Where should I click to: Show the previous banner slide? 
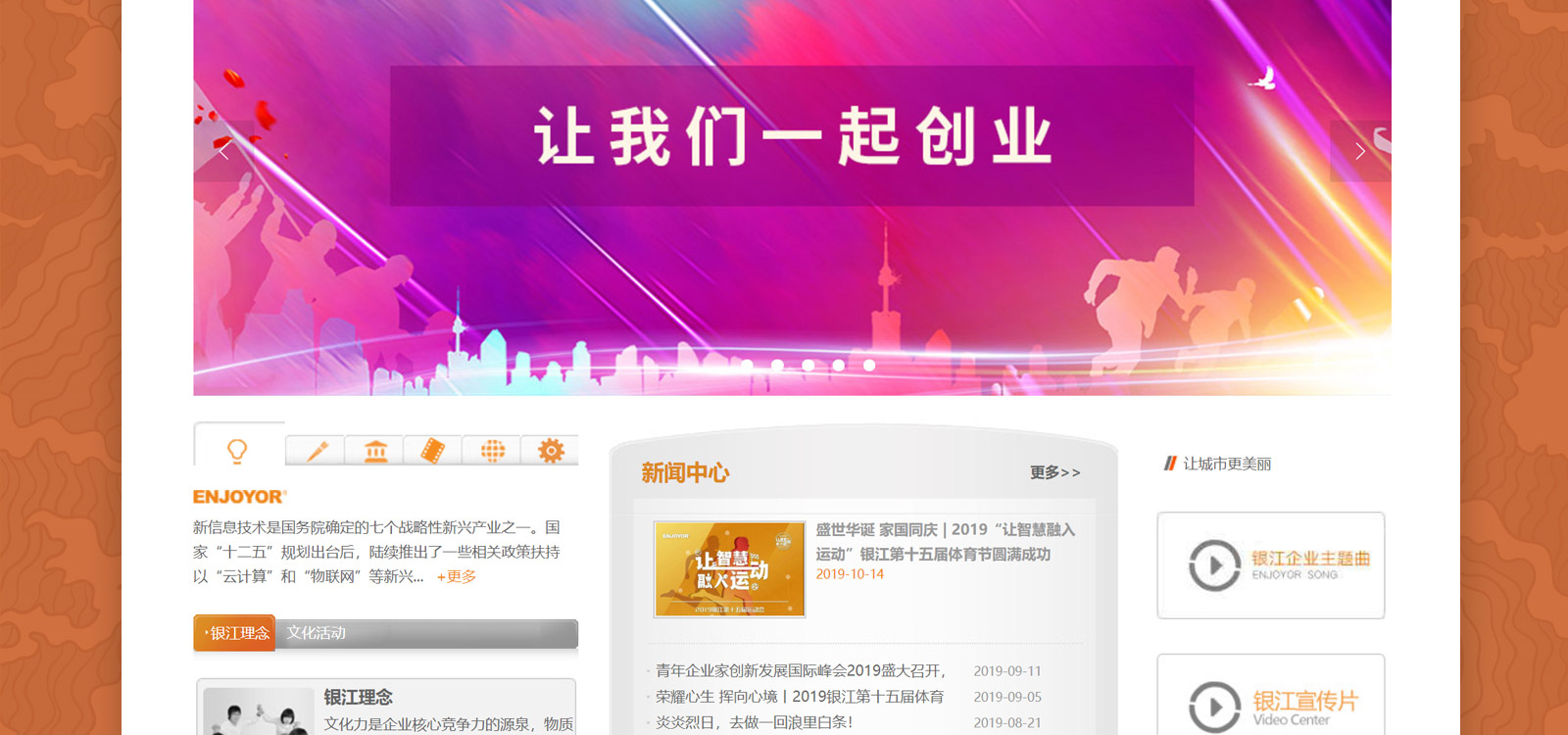(x=223, y=151)
